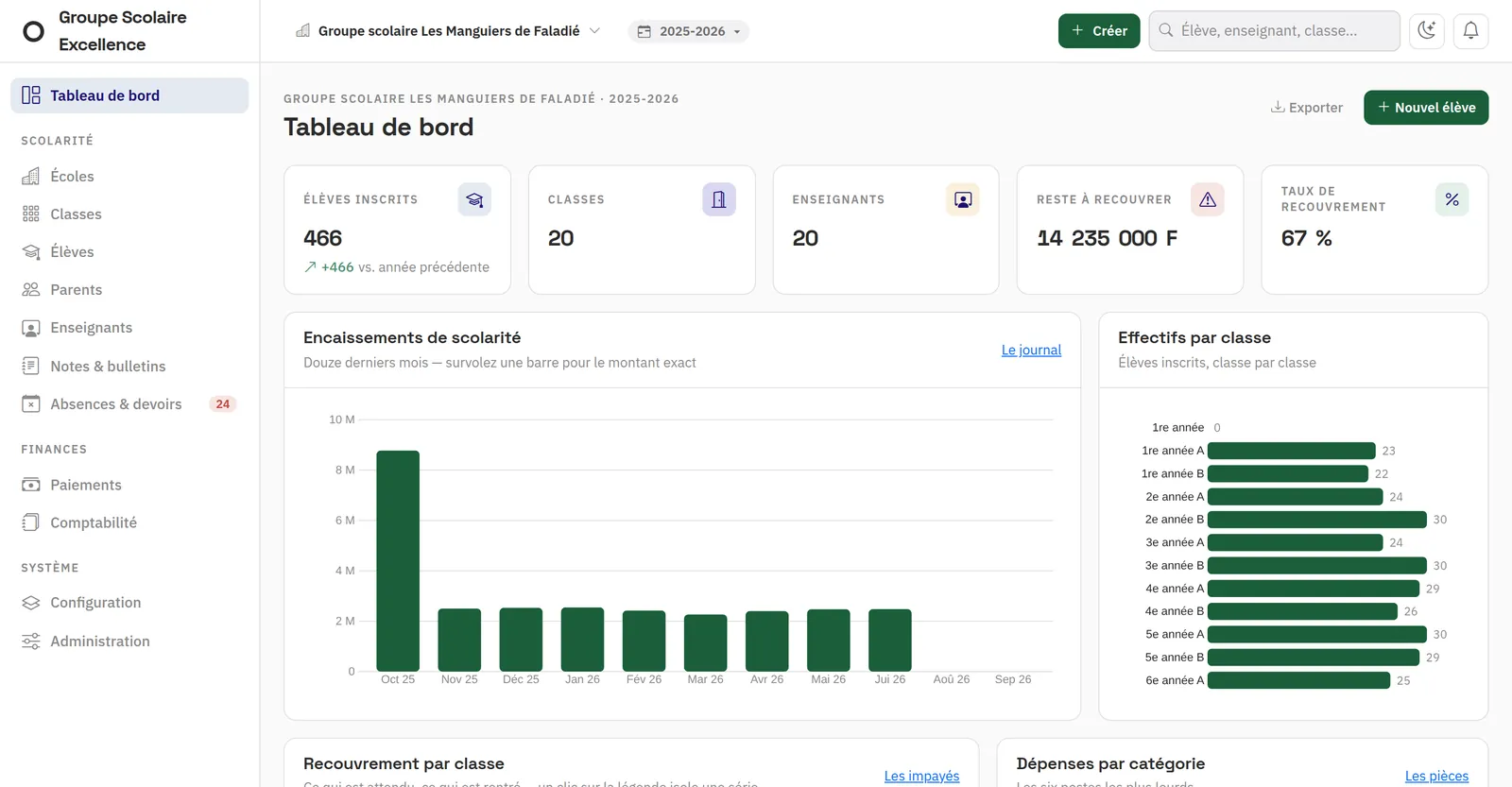1512x787 pixels.
Task: Open the Paiements section label
Action: point(86,485)
